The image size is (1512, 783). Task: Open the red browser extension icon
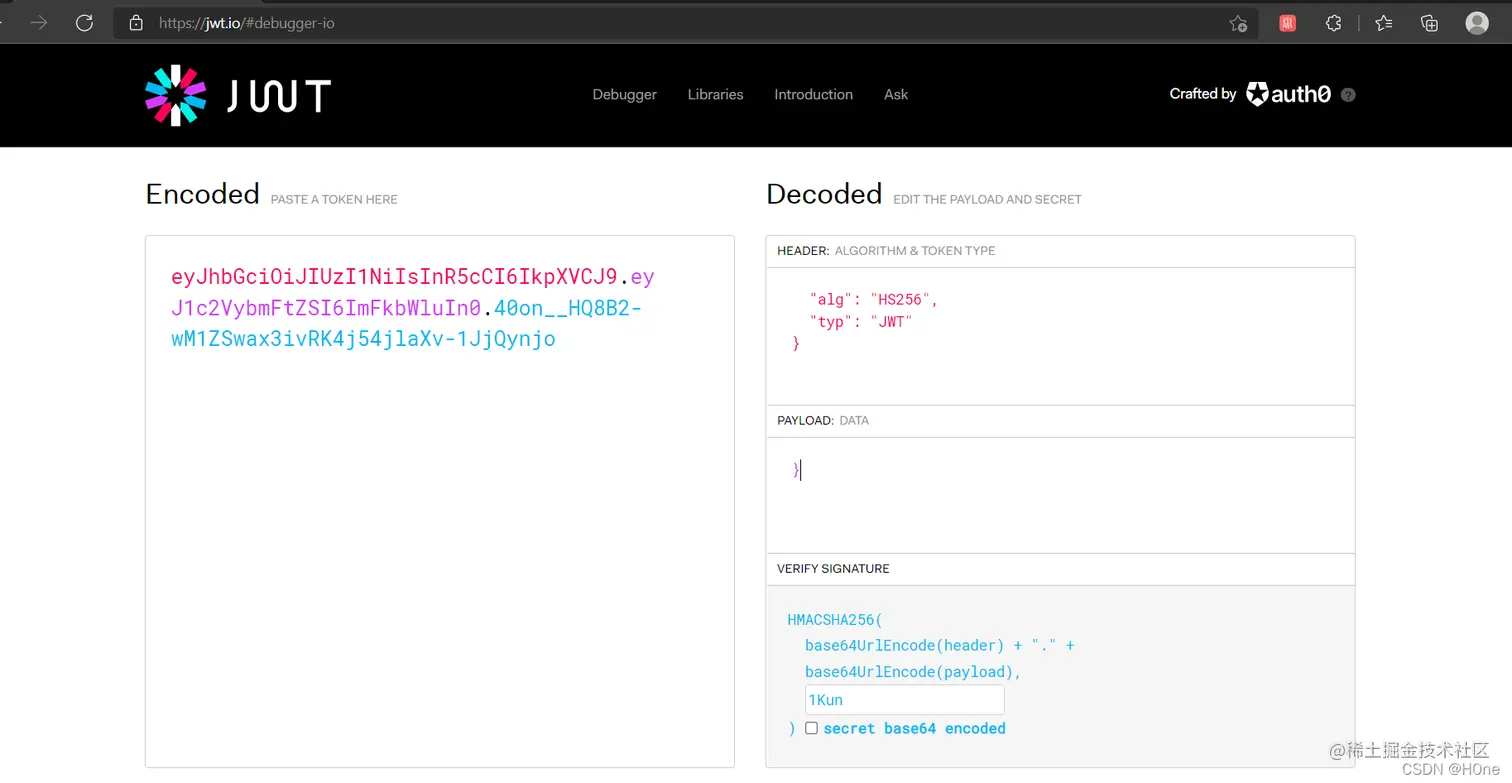coord(1287,23)
